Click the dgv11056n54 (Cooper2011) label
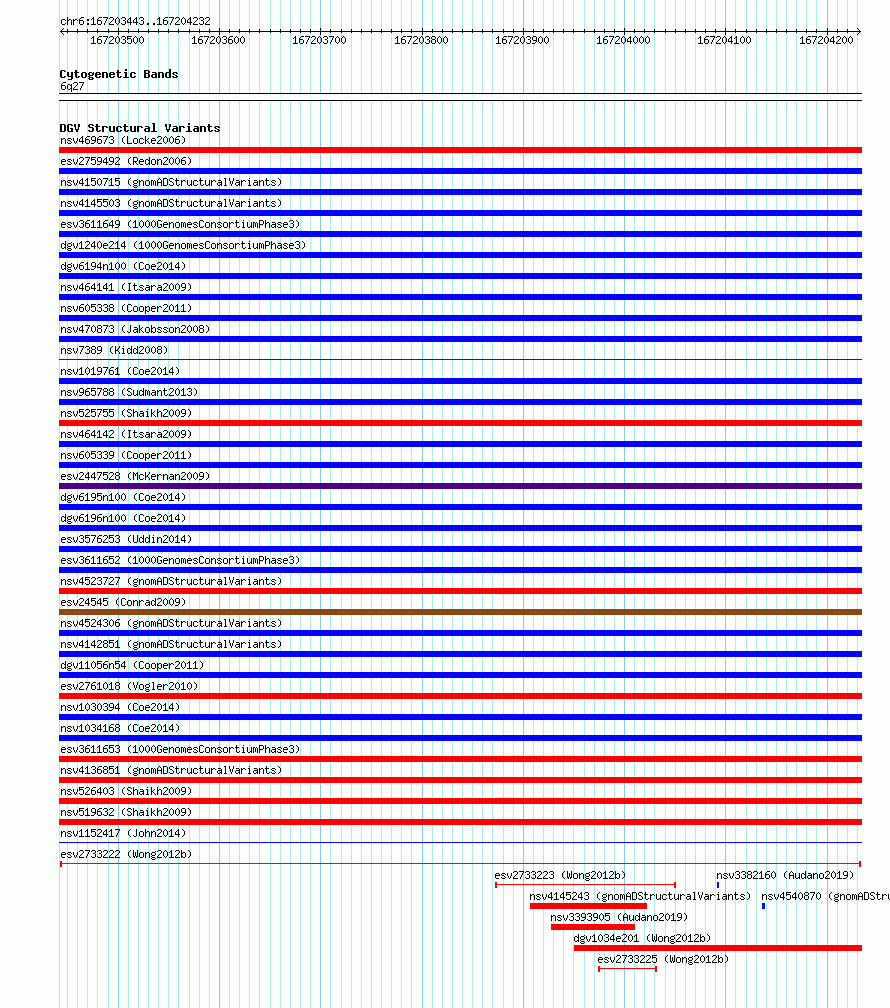890x1008 pixels. pyautogui.click(x=132, y=665)
